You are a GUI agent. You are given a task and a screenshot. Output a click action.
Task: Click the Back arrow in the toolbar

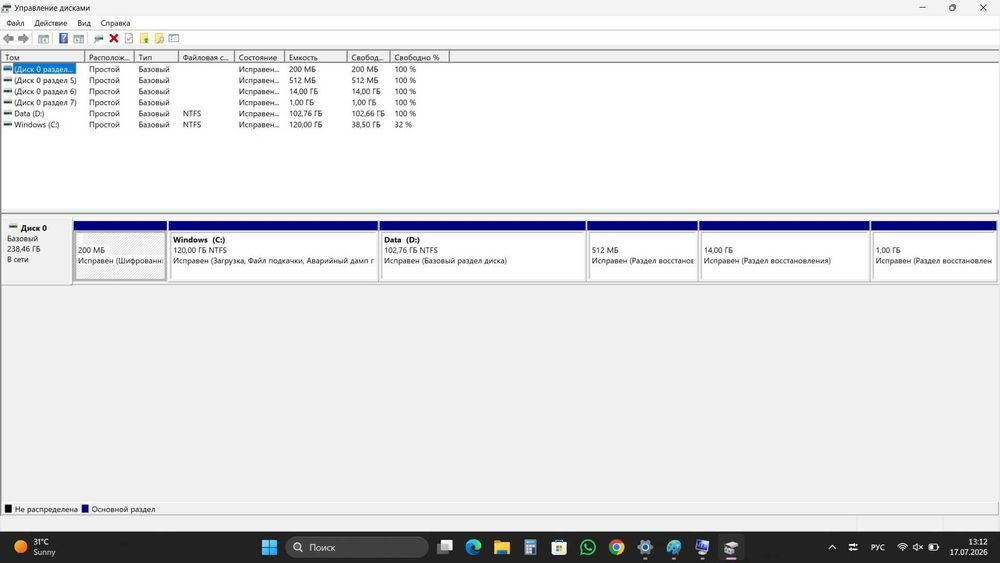point(8,39)
